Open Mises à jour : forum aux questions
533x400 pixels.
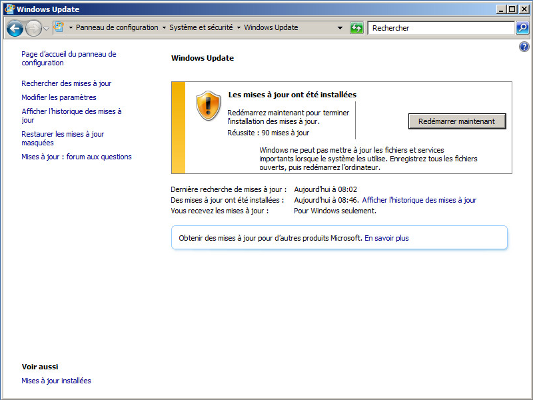[76, 157]
